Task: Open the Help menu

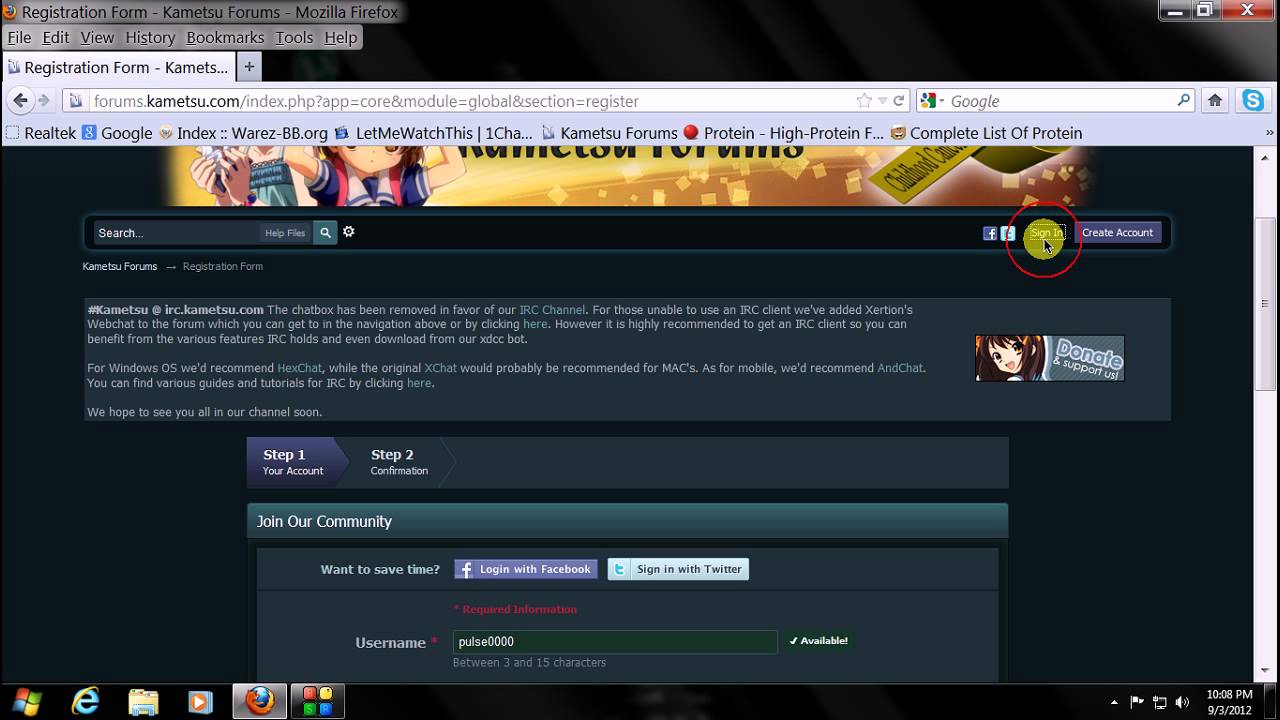Action: [340, 37]
